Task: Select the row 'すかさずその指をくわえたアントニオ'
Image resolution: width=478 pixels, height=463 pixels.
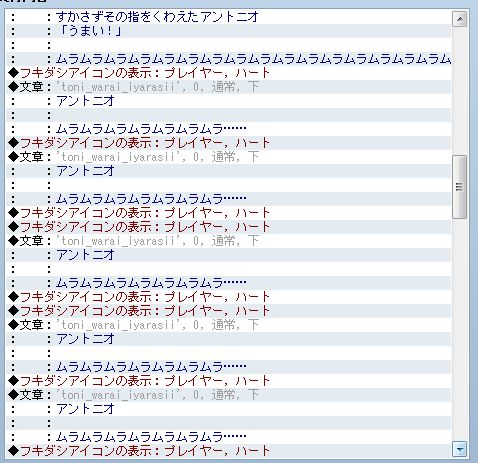Action: pyautogui.click(x=229, y=17)
